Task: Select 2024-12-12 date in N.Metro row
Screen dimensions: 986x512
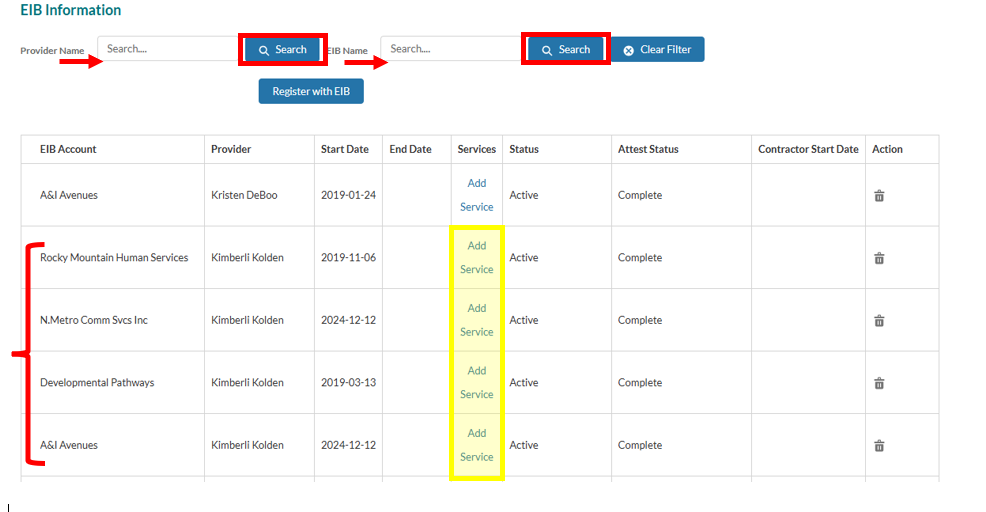Action: [348, 320]
